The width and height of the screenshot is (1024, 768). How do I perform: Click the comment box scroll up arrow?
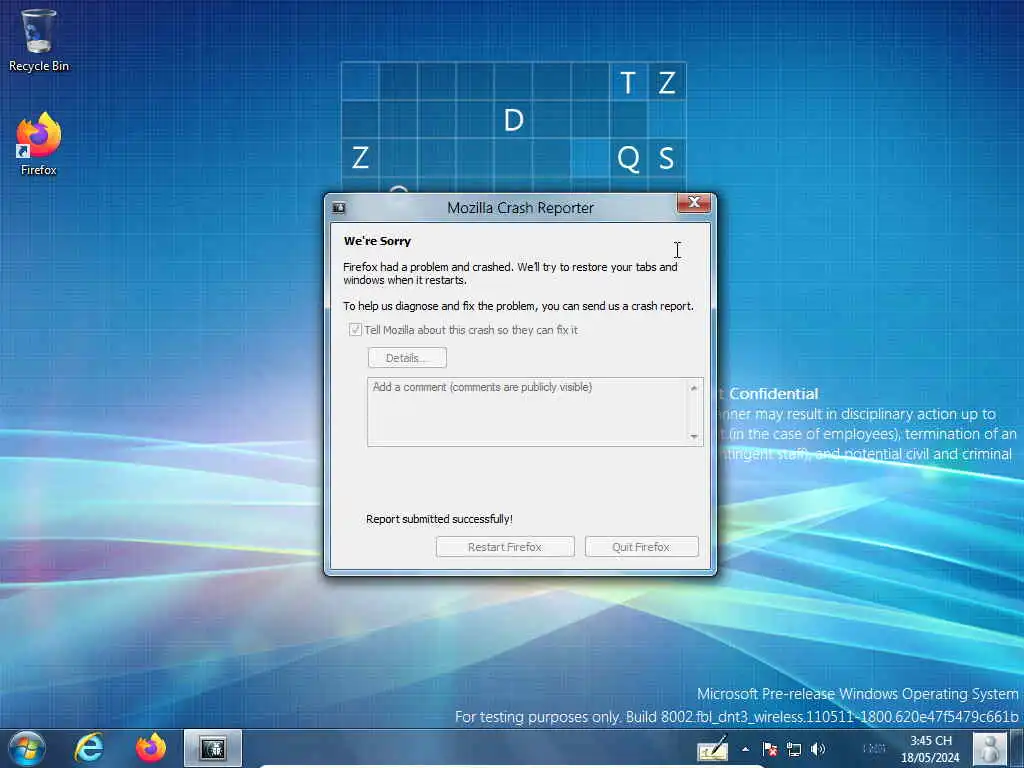pos(694,388)
